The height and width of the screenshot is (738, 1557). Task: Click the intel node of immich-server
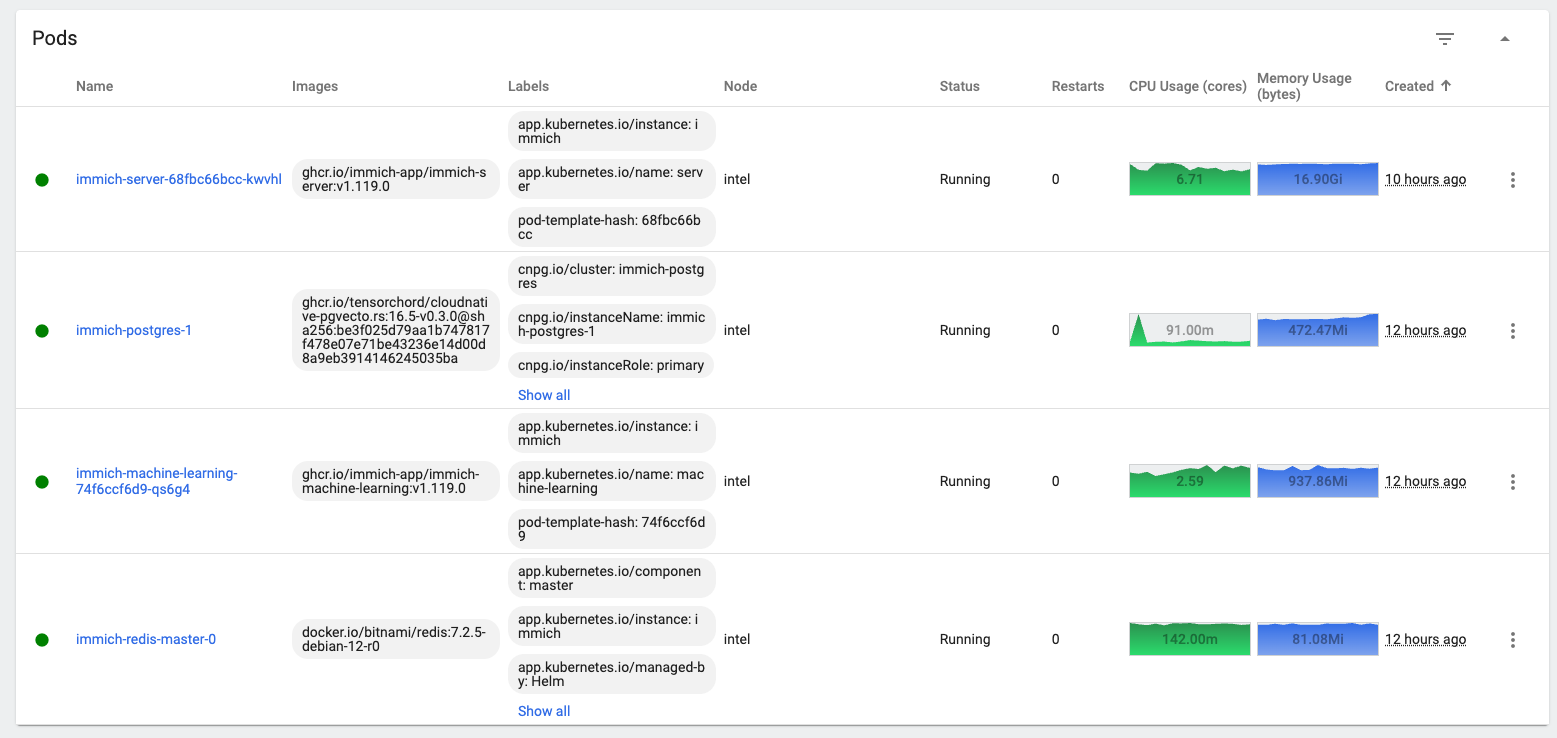[737, 180]
